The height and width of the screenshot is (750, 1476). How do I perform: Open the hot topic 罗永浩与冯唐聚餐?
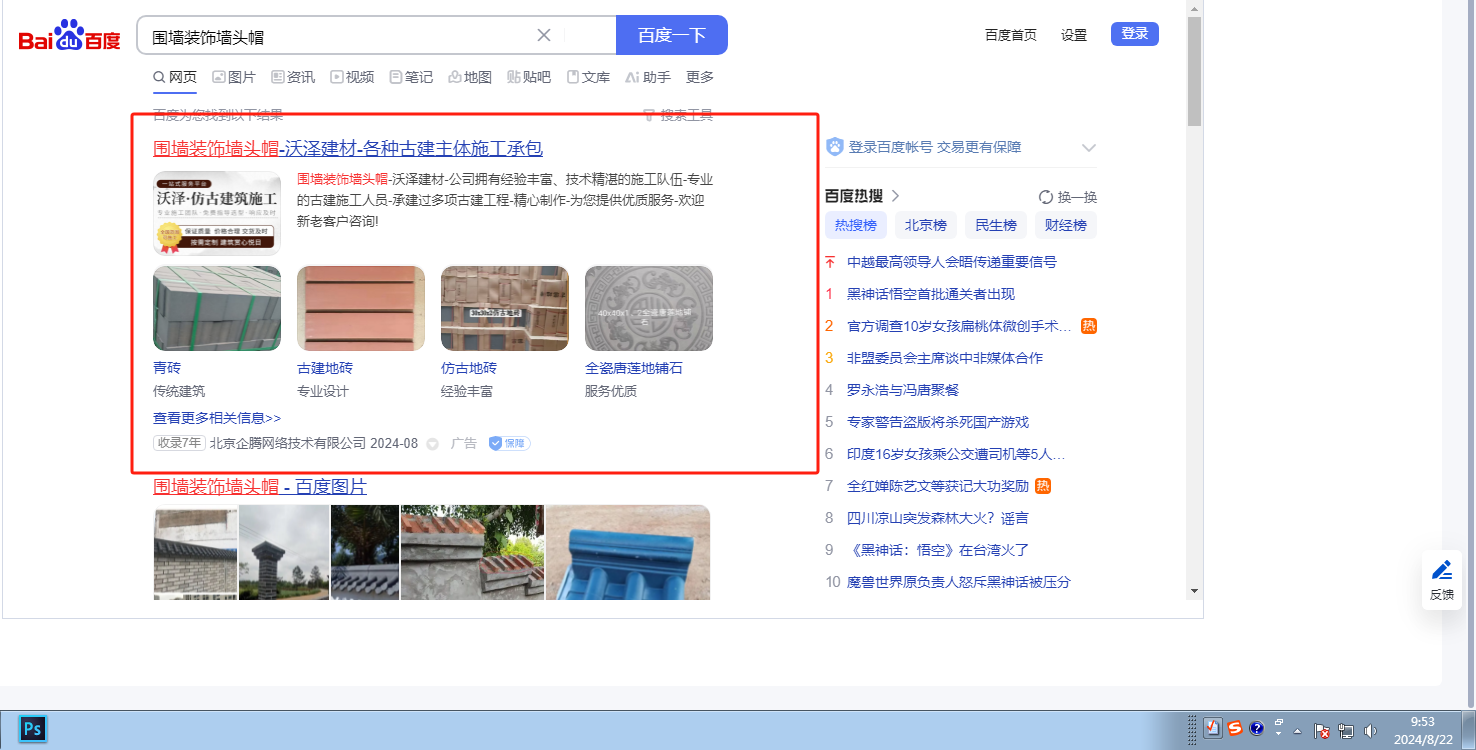coord(903,390)
